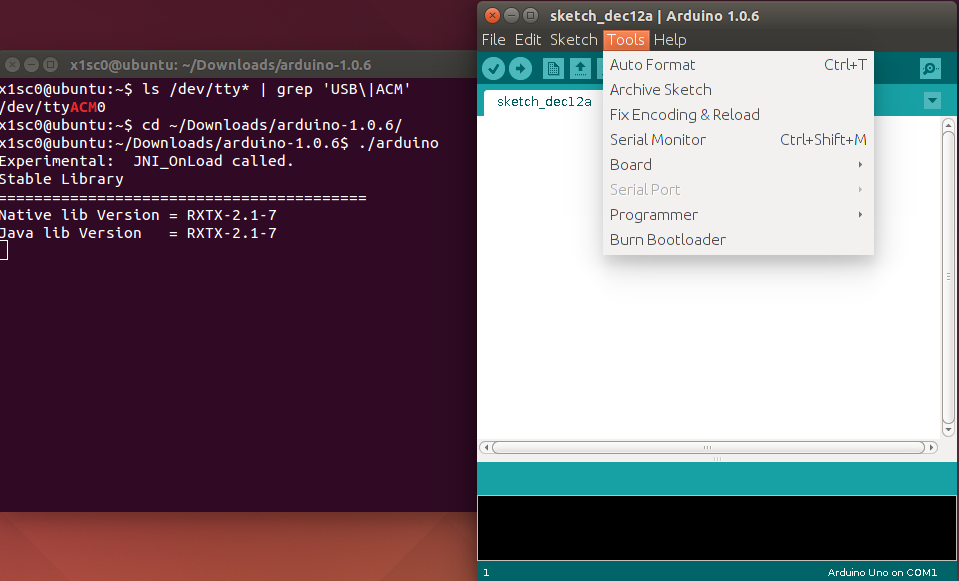The image size is (959, 581).
Task: Open Serial Monitor magnifier icon in toolbar
Action: click(930, 68)
